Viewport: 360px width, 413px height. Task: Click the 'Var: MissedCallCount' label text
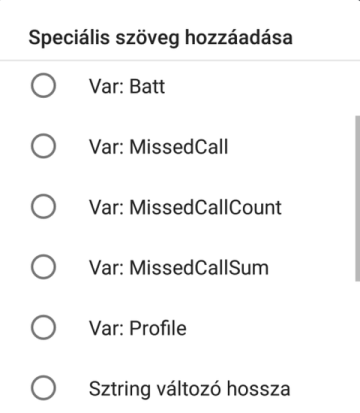(x=185, y=207)
